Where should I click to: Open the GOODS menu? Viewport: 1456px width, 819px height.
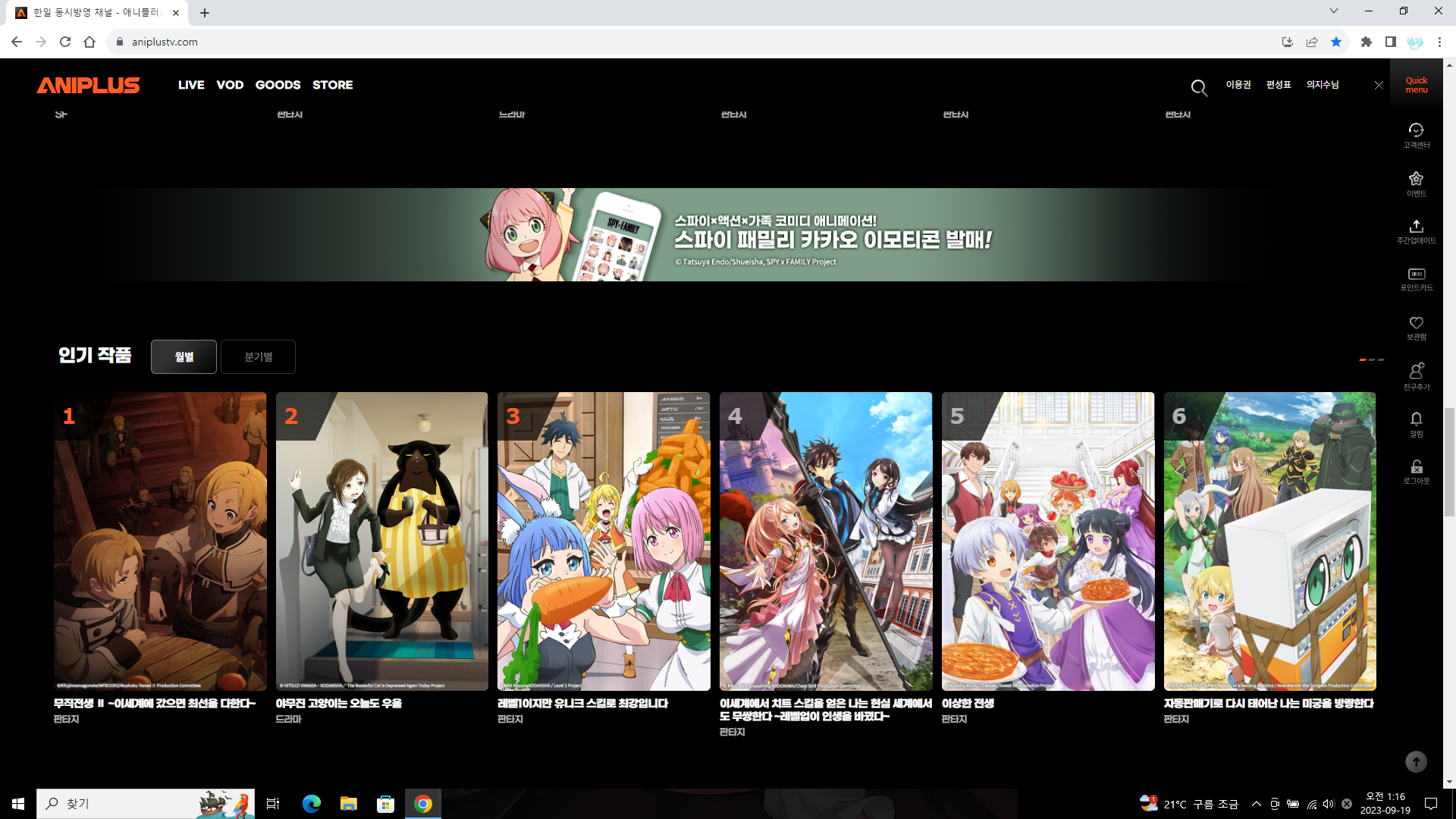point(278,85)
